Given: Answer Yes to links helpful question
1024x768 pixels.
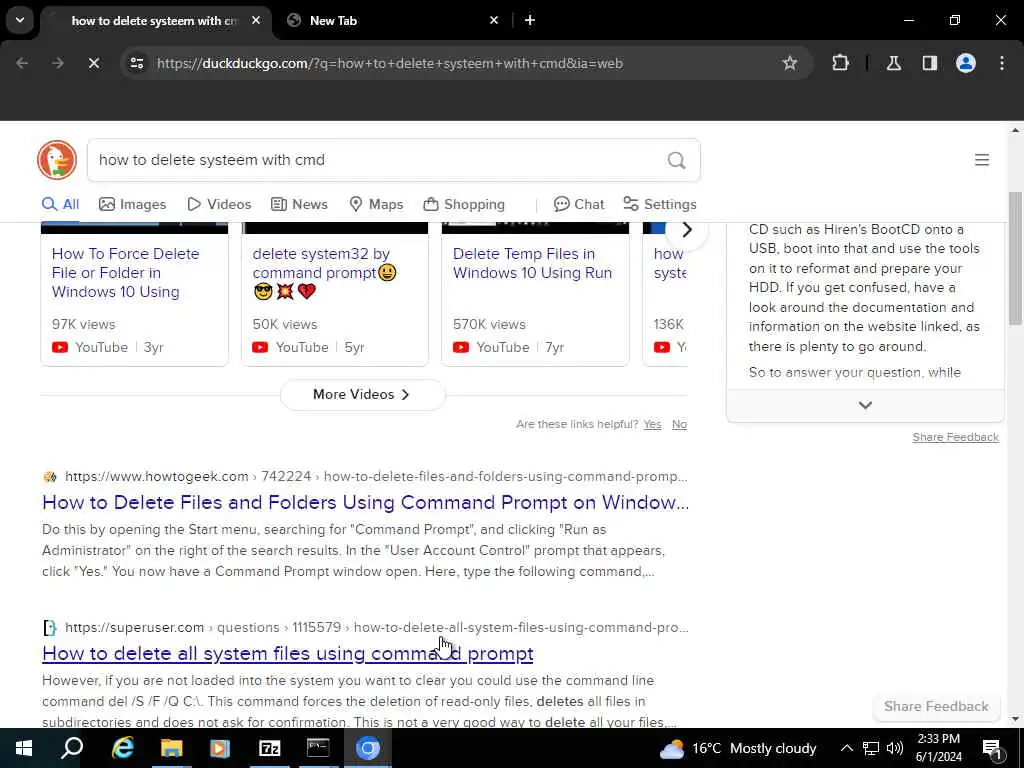Looking at the screenshot, I should coord(652,424).
